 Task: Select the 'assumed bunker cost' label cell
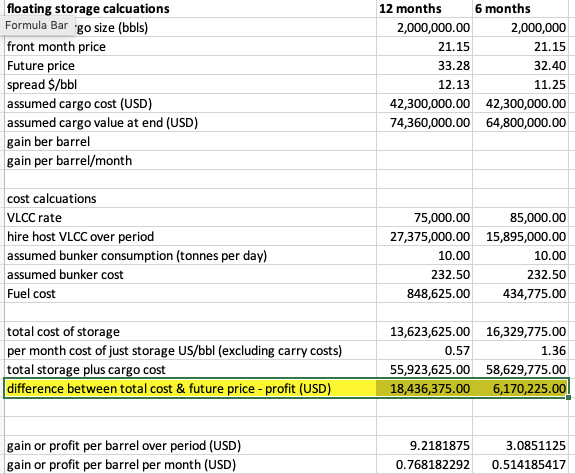coord(190,275)
